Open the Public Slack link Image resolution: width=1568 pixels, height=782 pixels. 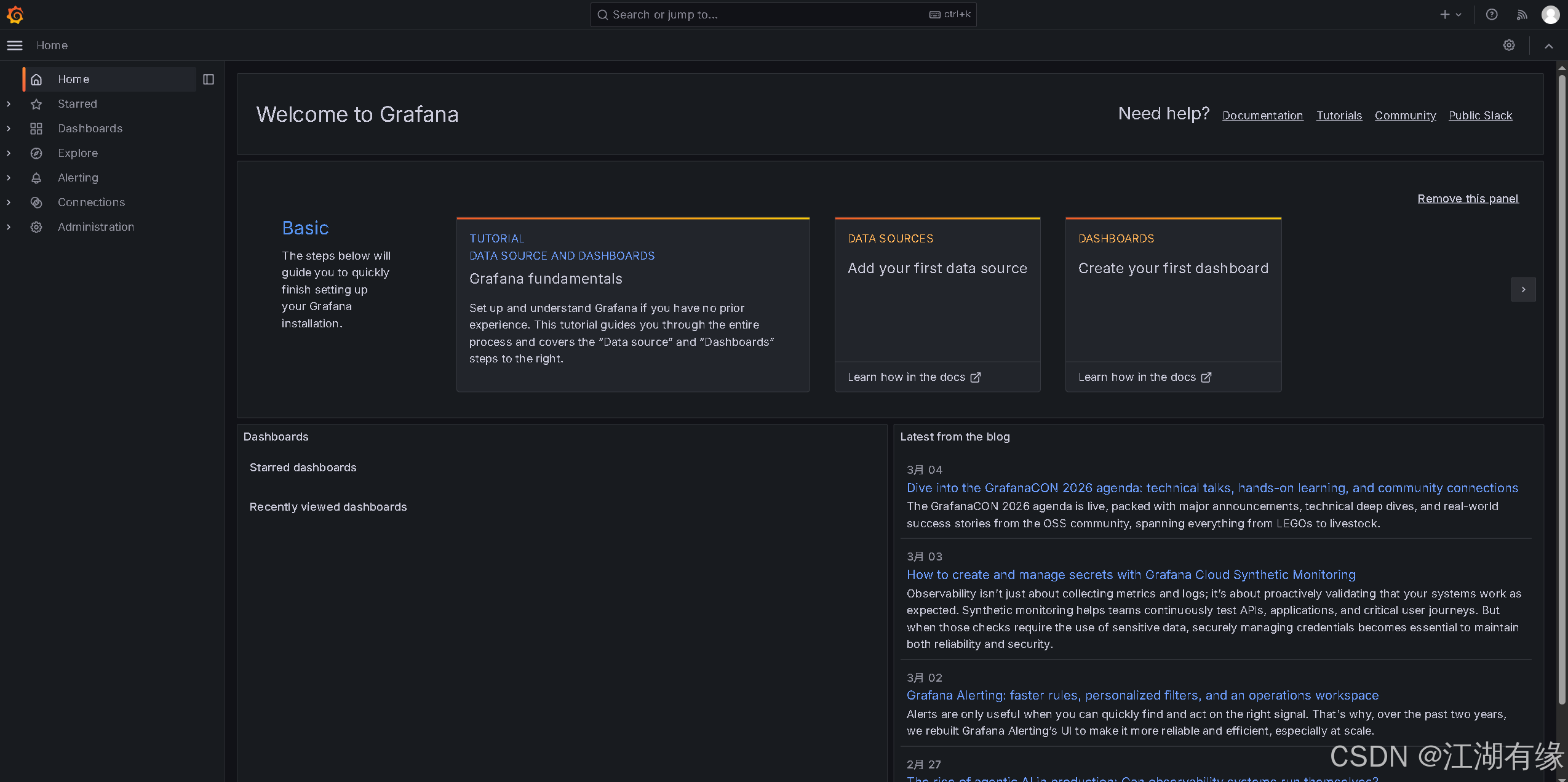(x=1480, y=116)
